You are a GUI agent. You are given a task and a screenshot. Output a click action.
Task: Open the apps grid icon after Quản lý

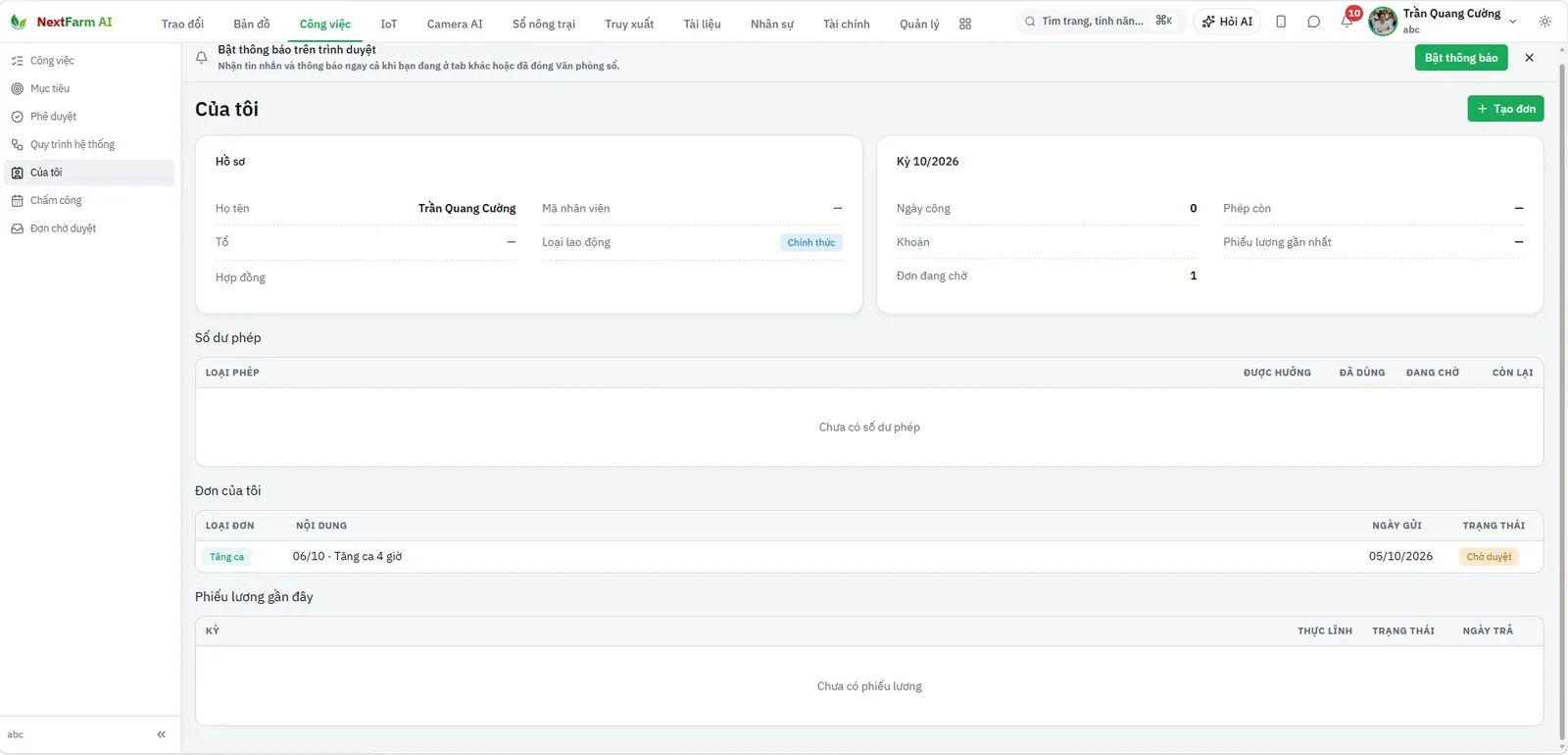(x=965, y=24)
